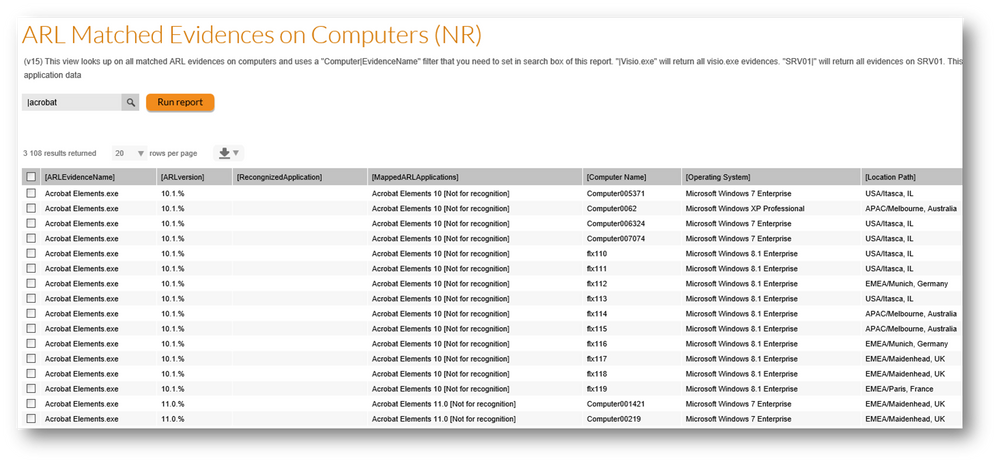Open the rows per page dropdown
Image resolution: width=998 pixels, height=464 pixels.
(x=129, y=153)
